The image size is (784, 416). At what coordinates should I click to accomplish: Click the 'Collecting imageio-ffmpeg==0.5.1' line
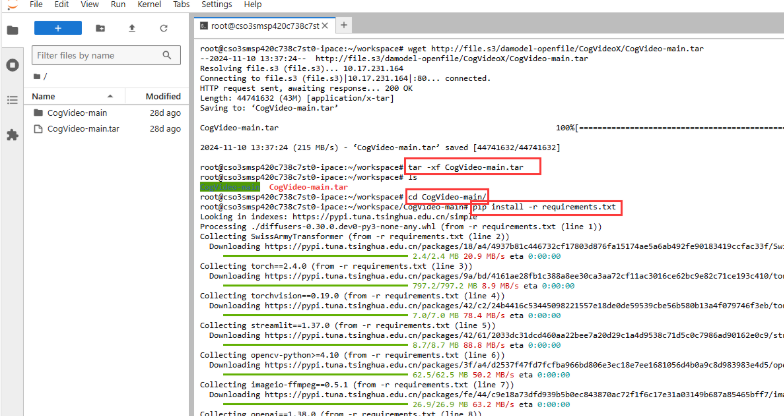[x=356, y=384]
